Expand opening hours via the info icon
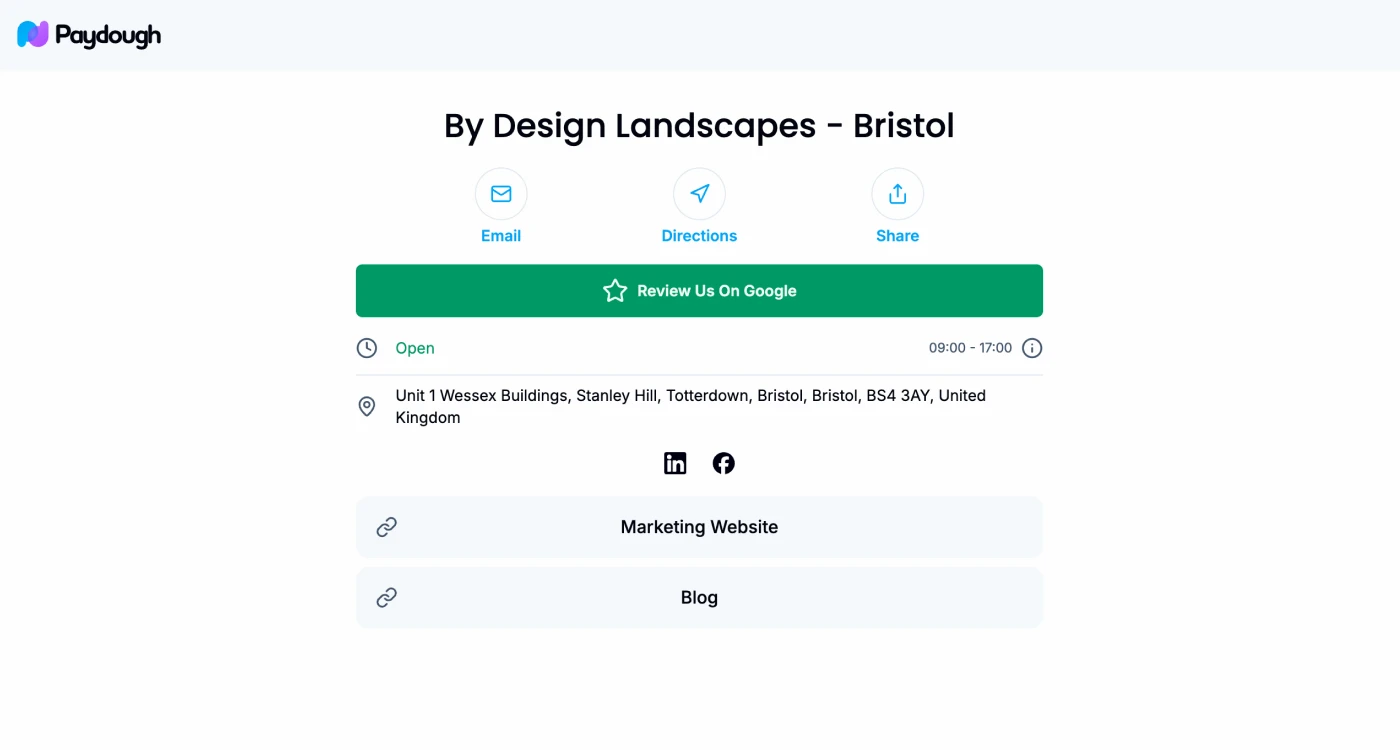1400x750 pixels. click(x=1032, y=348)
